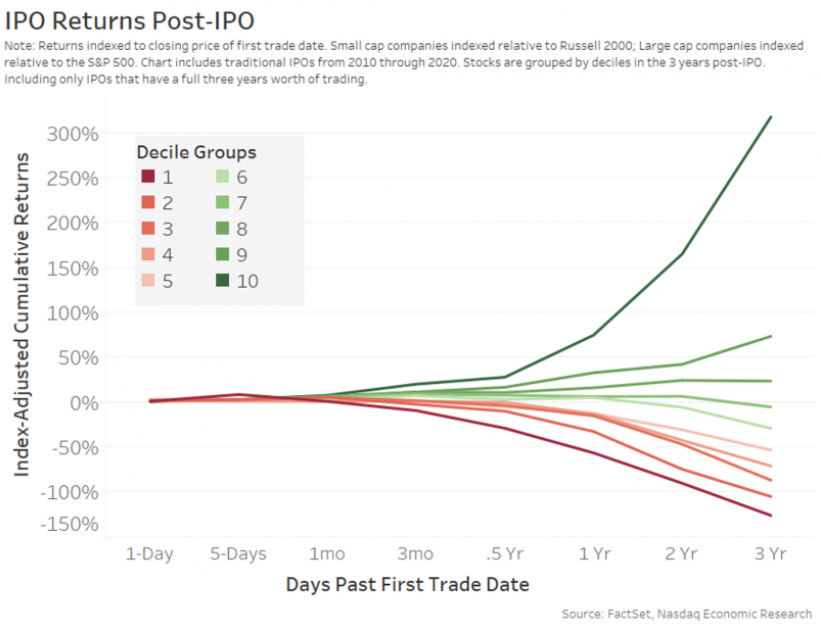821x632 pixels.
Task: Click the decile 8 legend swatch
Action: tap(223, 228)
